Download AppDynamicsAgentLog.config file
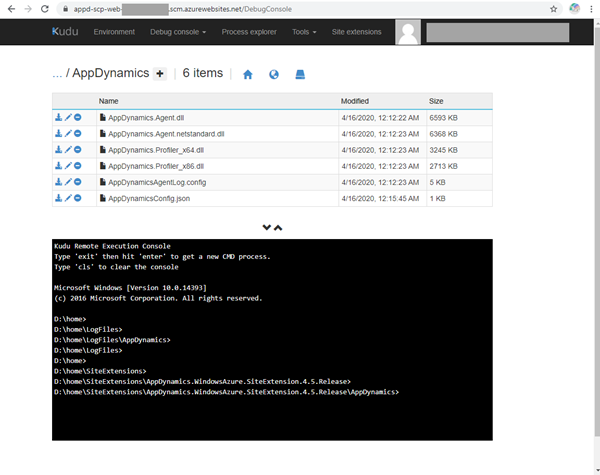The width and height of the screenshot is (600, 475). [59, 182]
